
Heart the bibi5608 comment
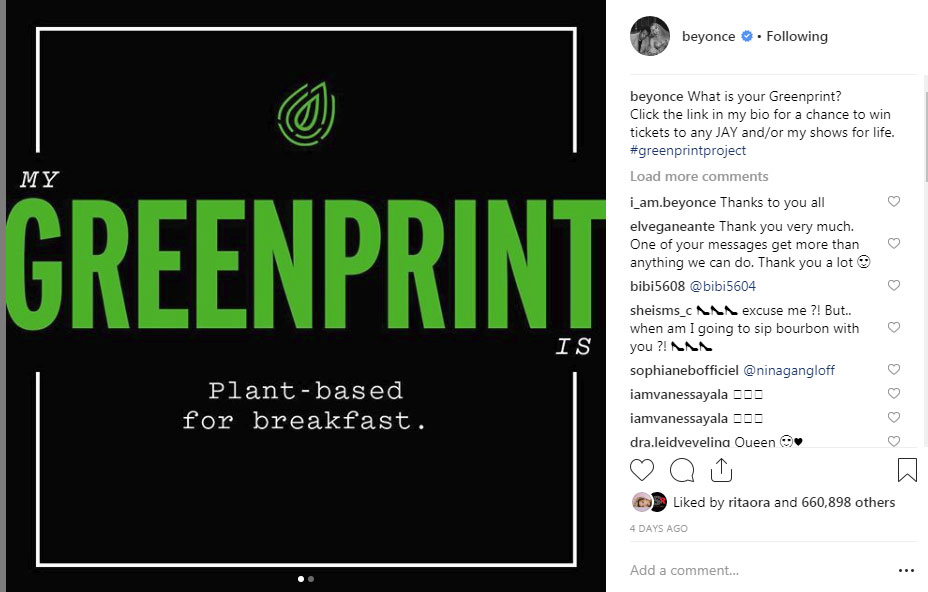[894, 286]
